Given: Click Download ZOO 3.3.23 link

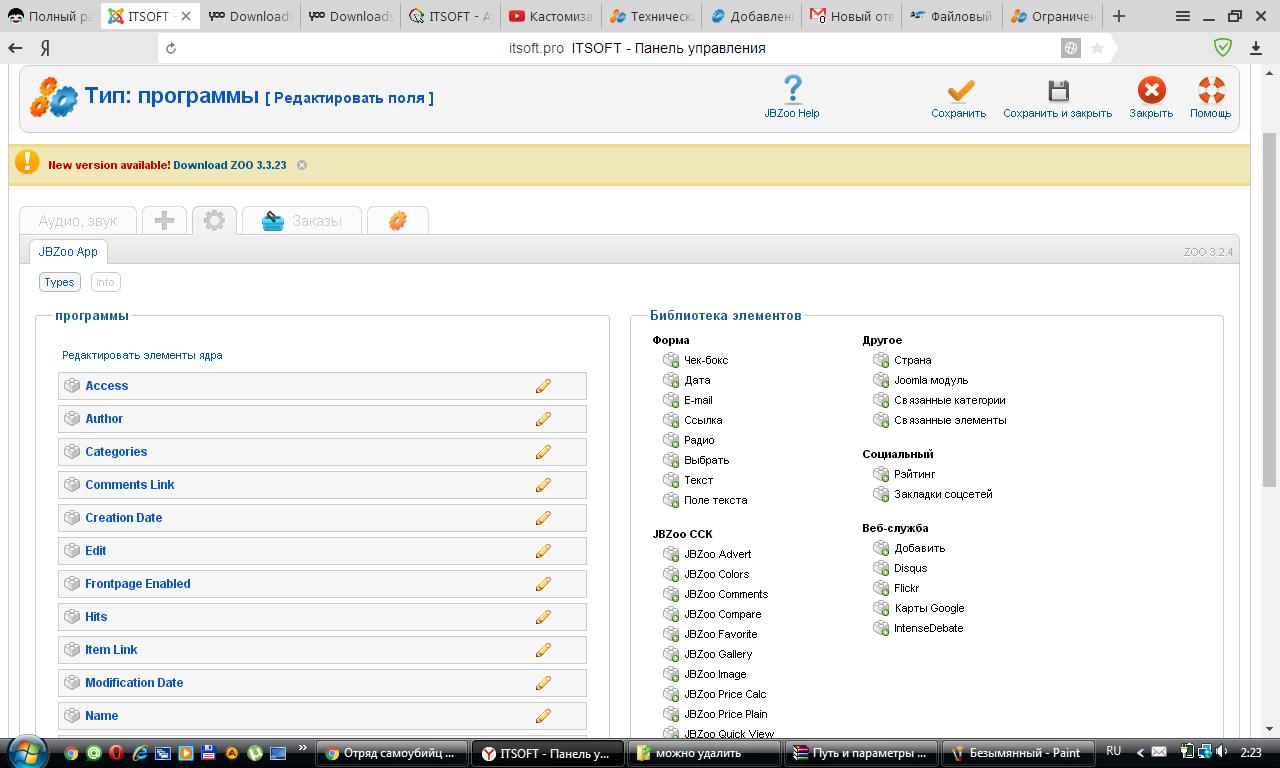Looking at the screenshot, I should pos(229,165).
